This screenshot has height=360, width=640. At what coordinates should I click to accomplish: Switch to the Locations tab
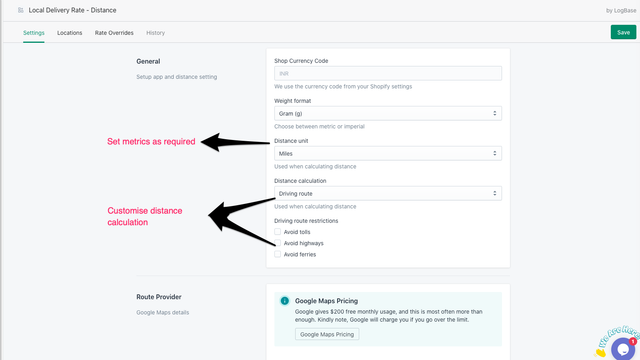69,33
